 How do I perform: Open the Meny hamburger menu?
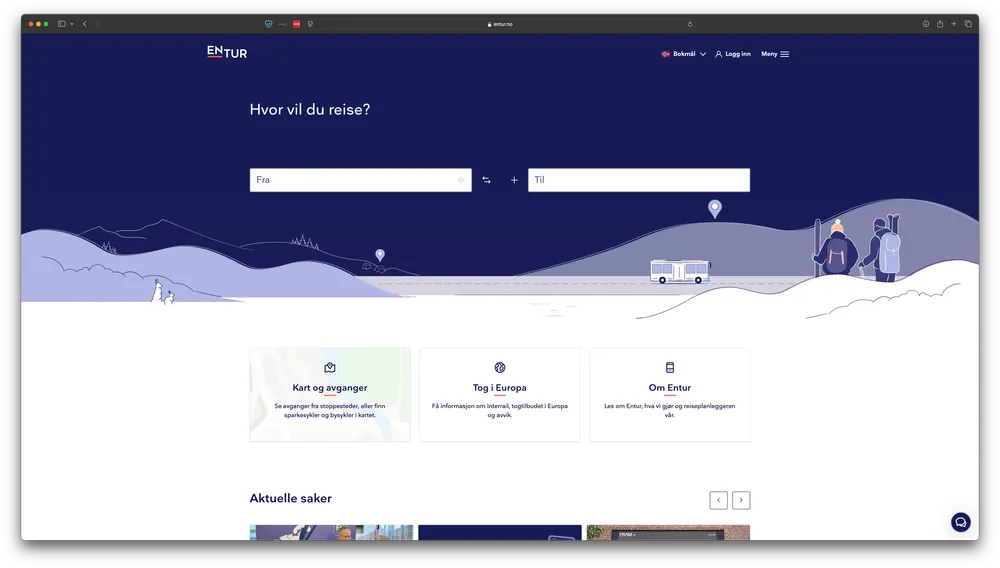click(775, 54)
